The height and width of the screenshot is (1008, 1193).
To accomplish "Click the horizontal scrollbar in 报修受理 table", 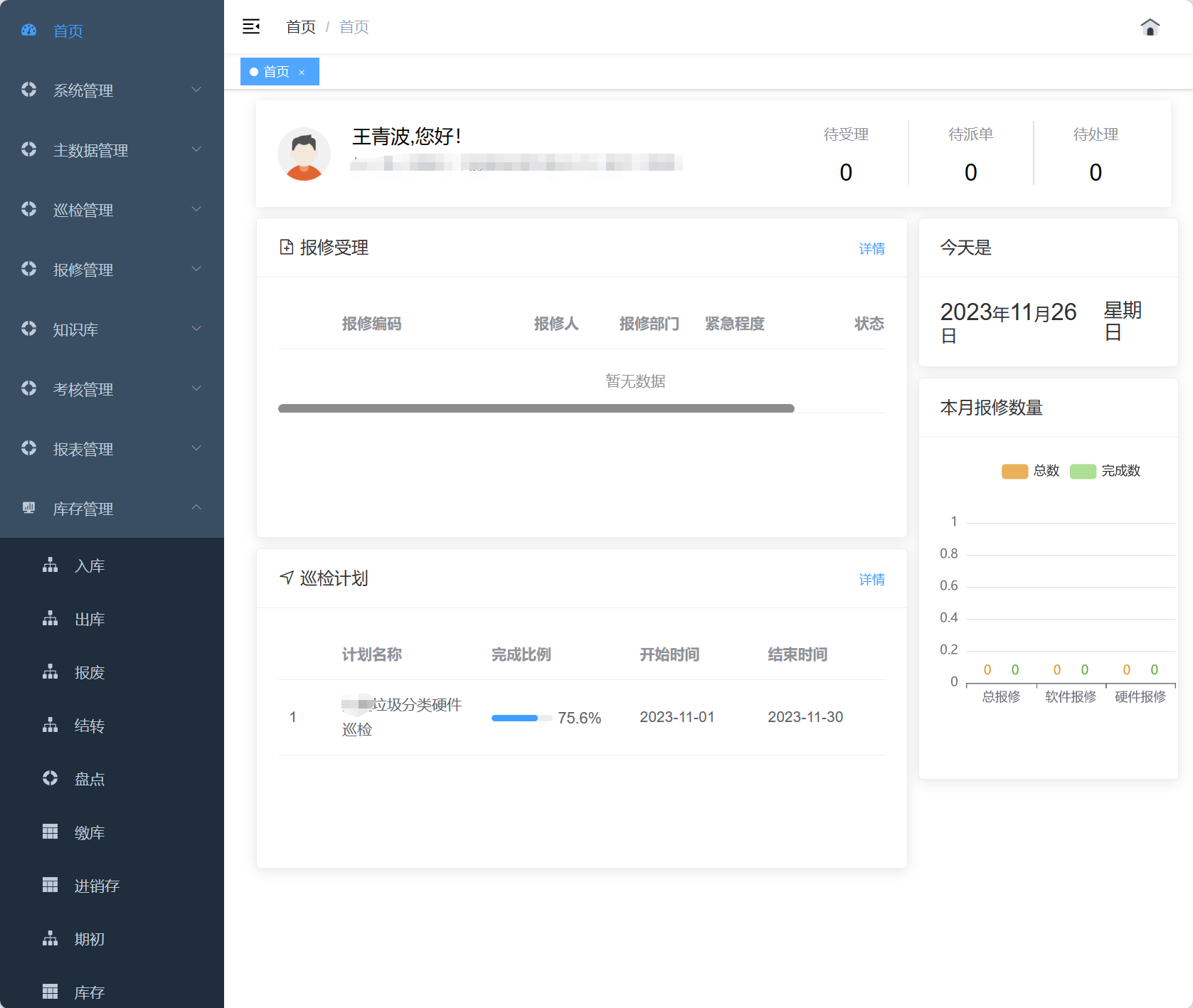I will pos(536,408).
